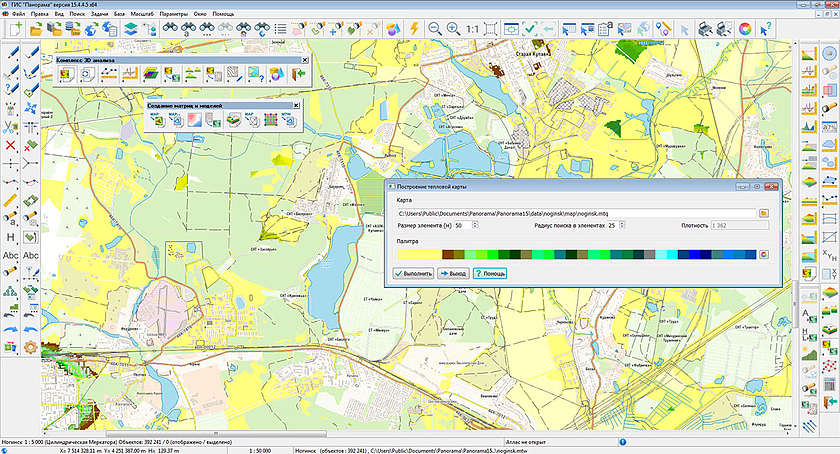Click the lightning bolt icon in toolbar

tap(412, 30)
